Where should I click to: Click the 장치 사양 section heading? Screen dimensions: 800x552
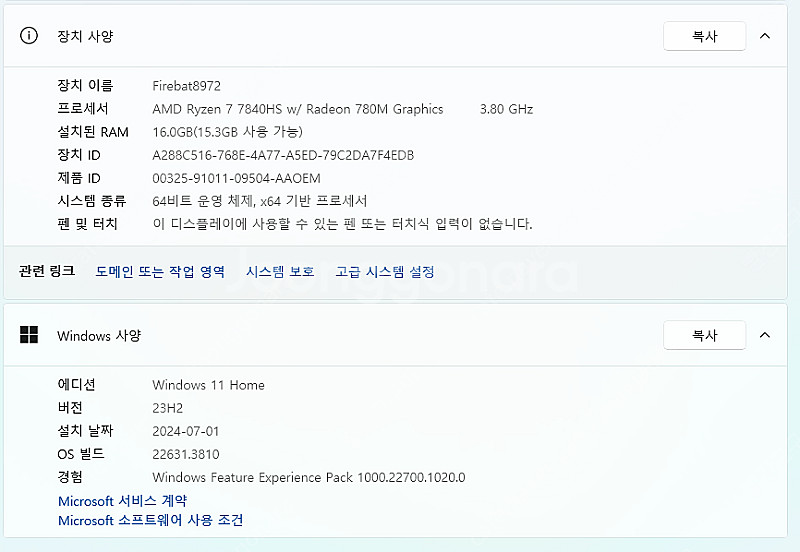pyautogui.click(x=85, y=36)
